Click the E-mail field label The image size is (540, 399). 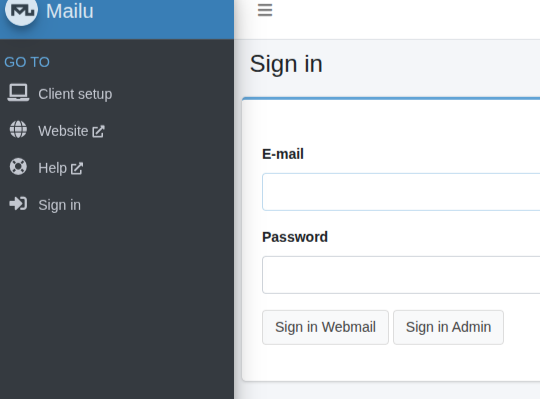click(x=283, y=154)
